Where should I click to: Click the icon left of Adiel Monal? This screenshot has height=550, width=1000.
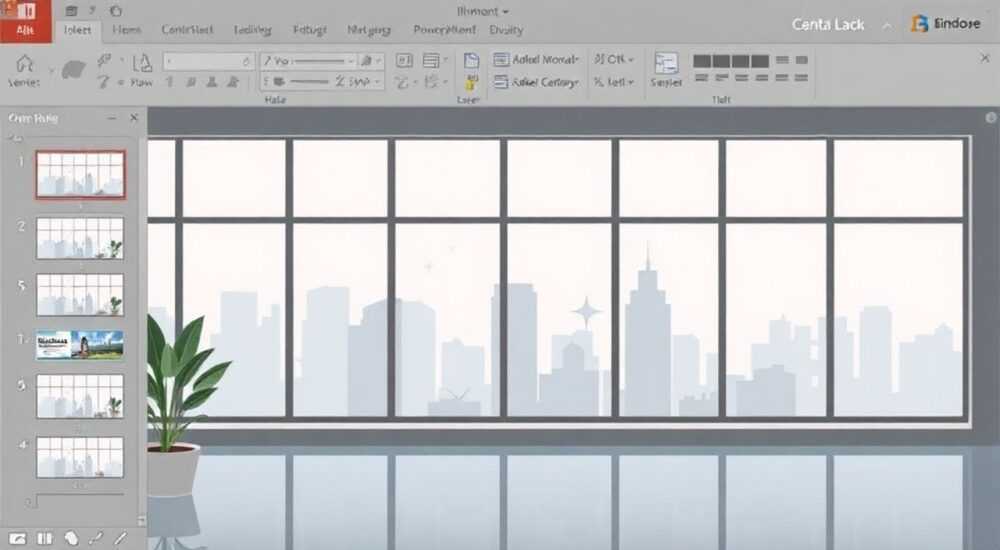(x=501, y=59)
